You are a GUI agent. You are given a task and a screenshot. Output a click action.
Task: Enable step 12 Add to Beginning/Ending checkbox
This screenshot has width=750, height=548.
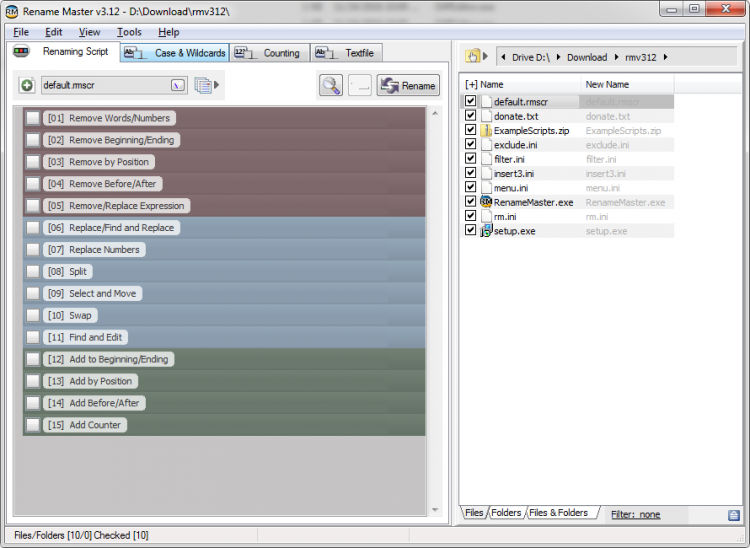coord(33,359)
